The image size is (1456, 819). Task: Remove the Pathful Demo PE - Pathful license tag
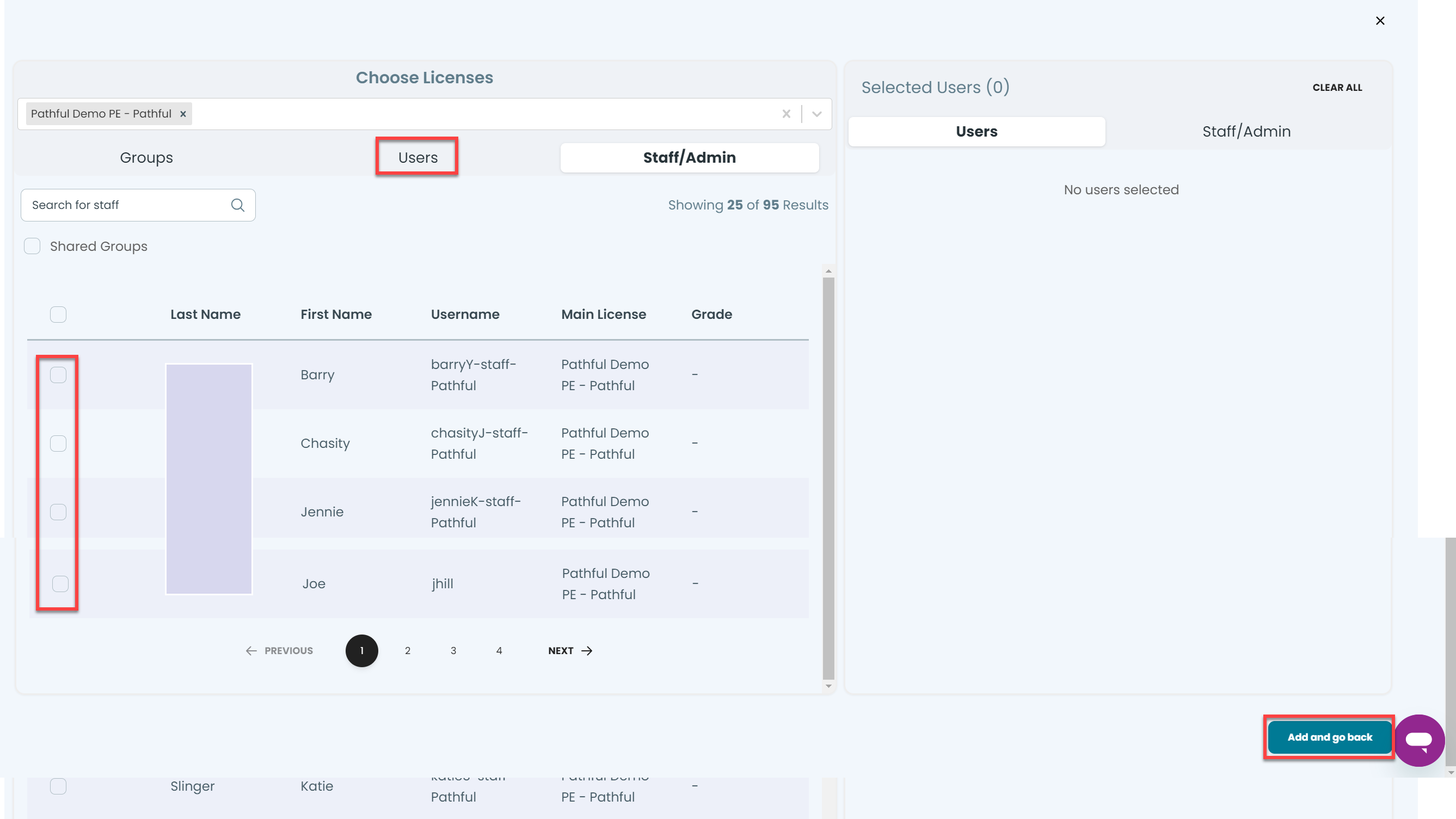pos(183,114)
